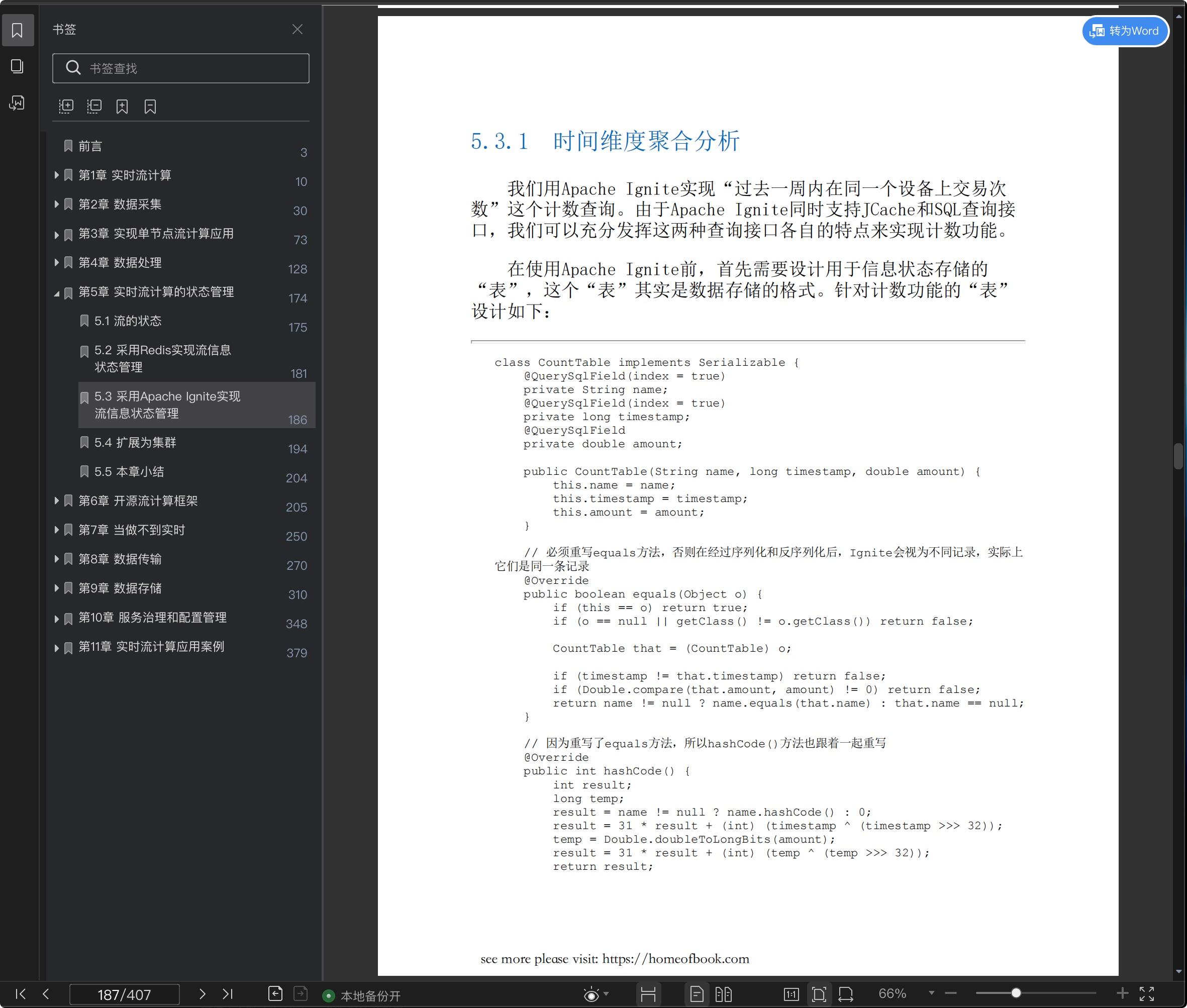Jump to last page

pyautogui.click(x=228, y=994)
